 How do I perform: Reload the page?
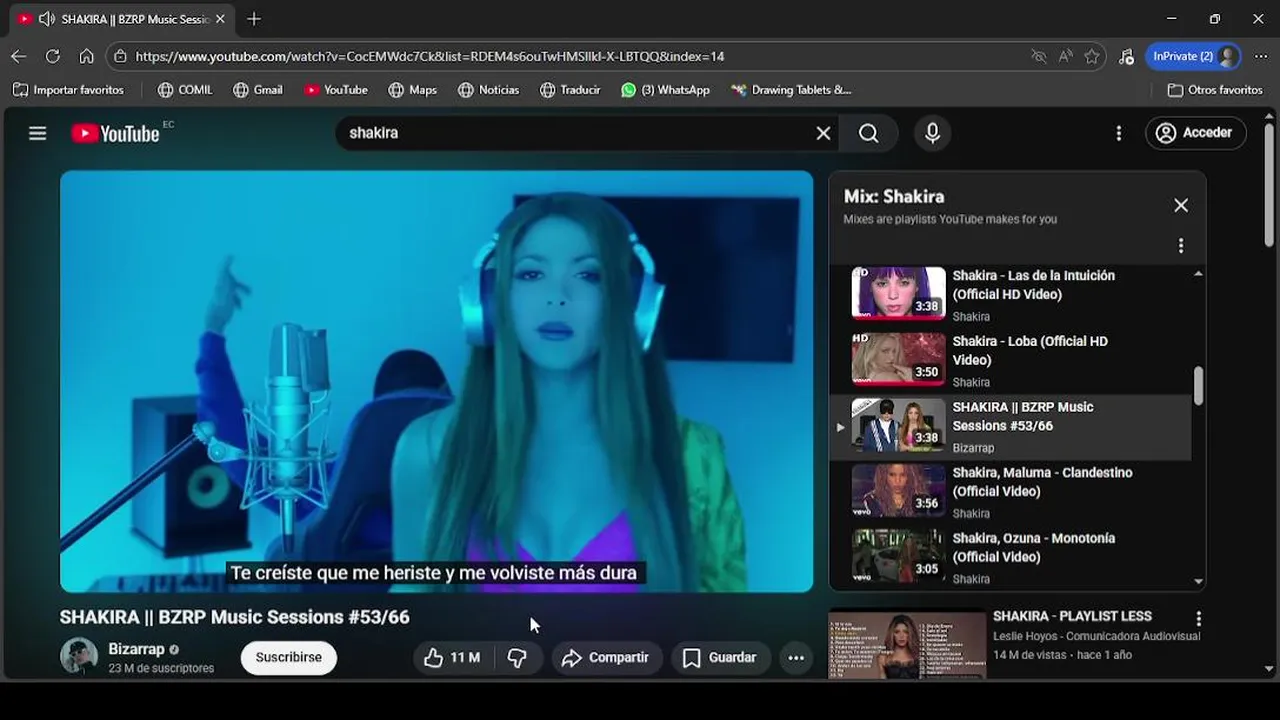[x=52, y=56]
